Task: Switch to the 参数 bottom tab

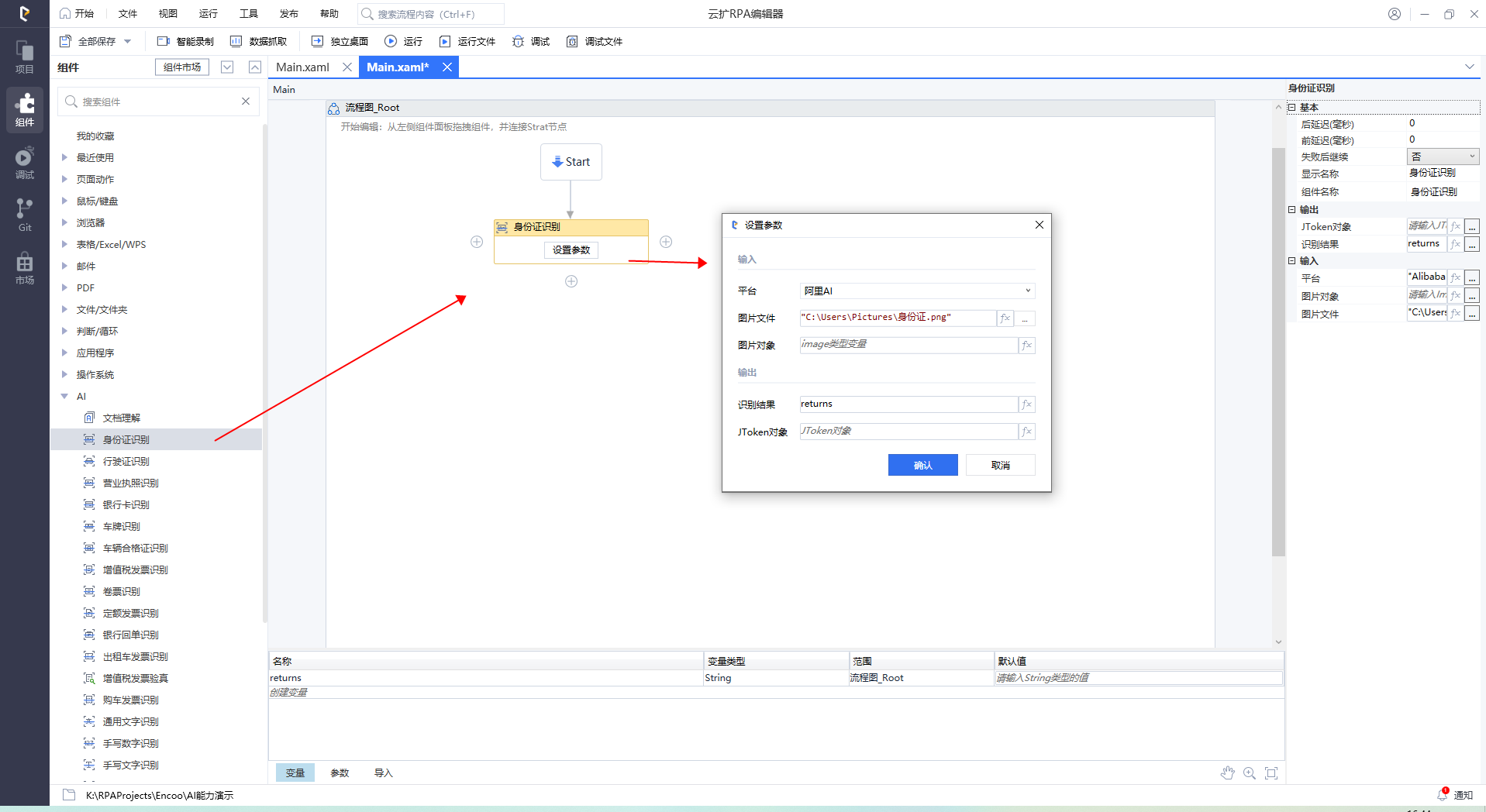Action: 340,772
